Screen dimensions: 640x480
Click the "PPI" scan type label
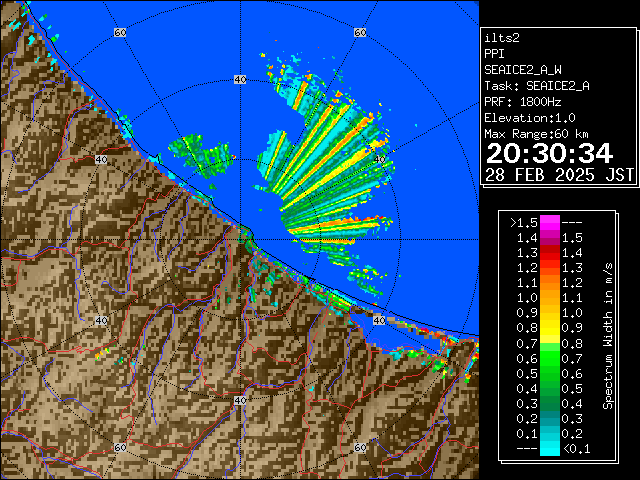click(x=494, y=54)
